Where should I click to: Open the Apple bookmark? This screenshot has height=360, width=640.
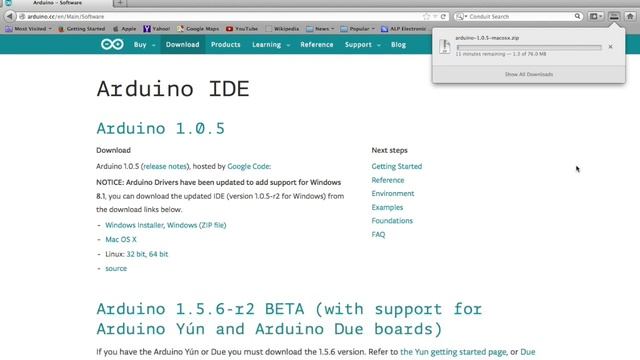tap(124, 29)
